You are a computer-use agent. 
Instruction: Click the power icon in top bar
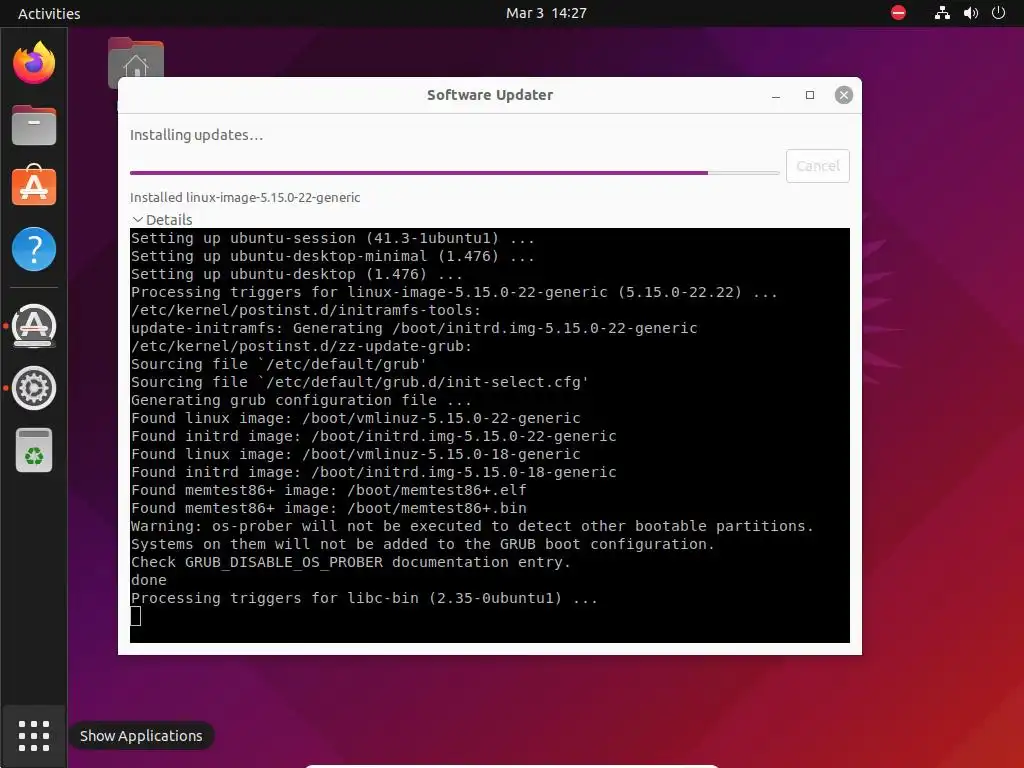pyautogui.click(x=998, y=13)
